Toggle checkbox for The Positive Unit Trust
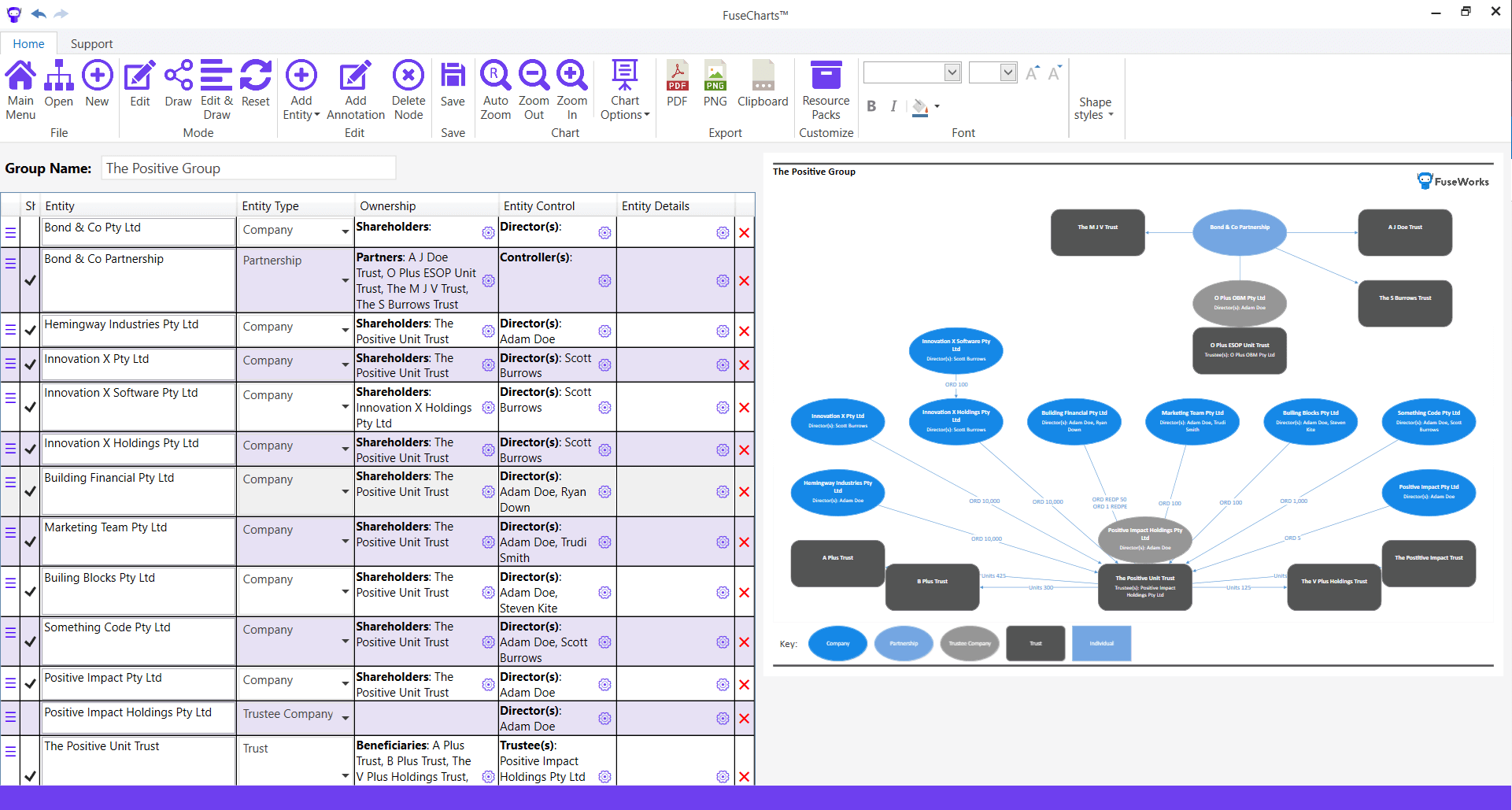 coord(30,776)
